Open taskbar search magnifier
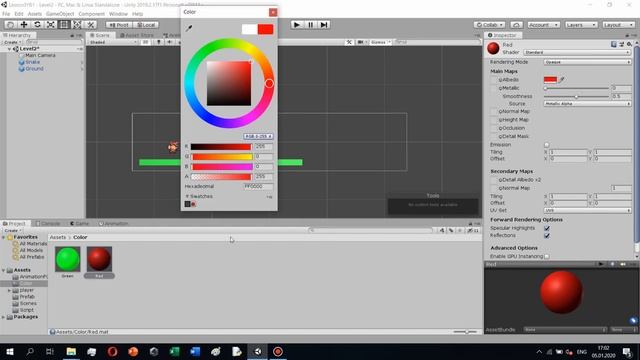 pyautogui.click(x=30, y=351)
